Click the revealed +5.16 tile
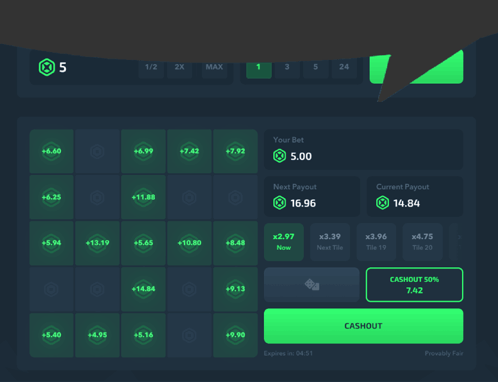The width and height of the screenshot is (498, 382). point(143,335)
